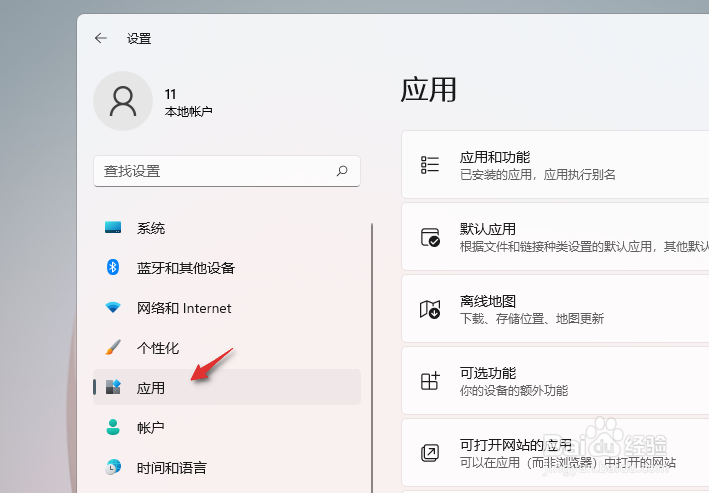
Task: Click the back arrow in Settings header
Action: pos(101,38)
